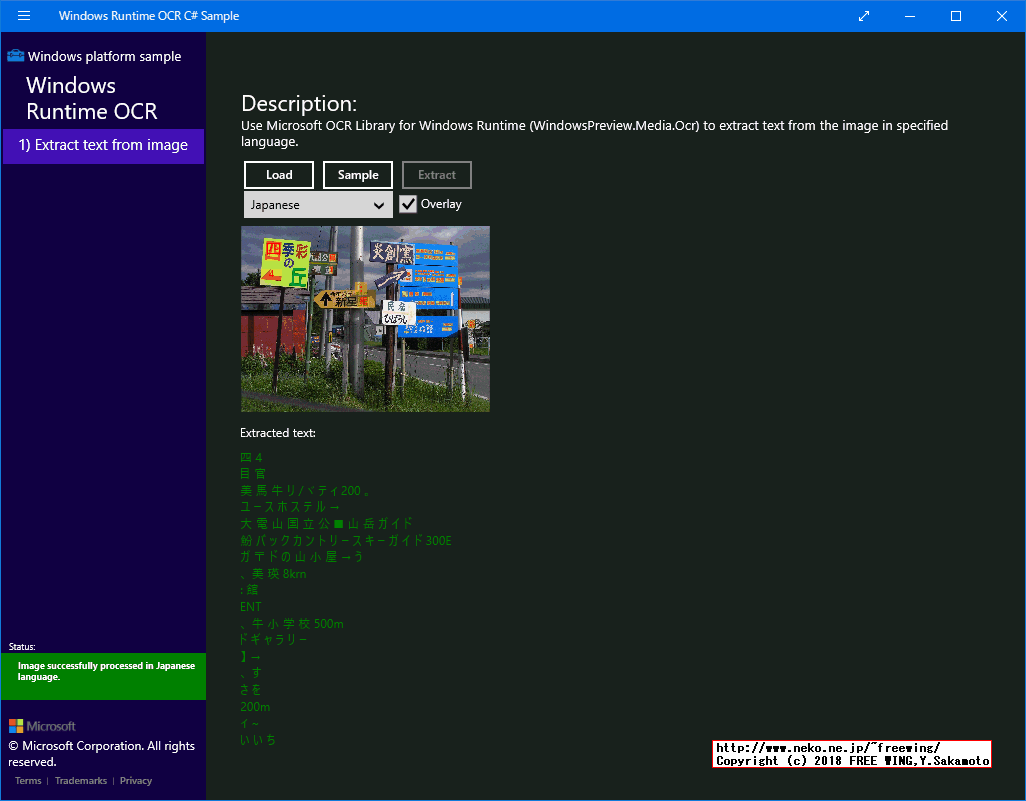Uncheck the Overlay checkbox
Image resolution: width=1026 pixels, height=801 pixels.
(407, 203)
